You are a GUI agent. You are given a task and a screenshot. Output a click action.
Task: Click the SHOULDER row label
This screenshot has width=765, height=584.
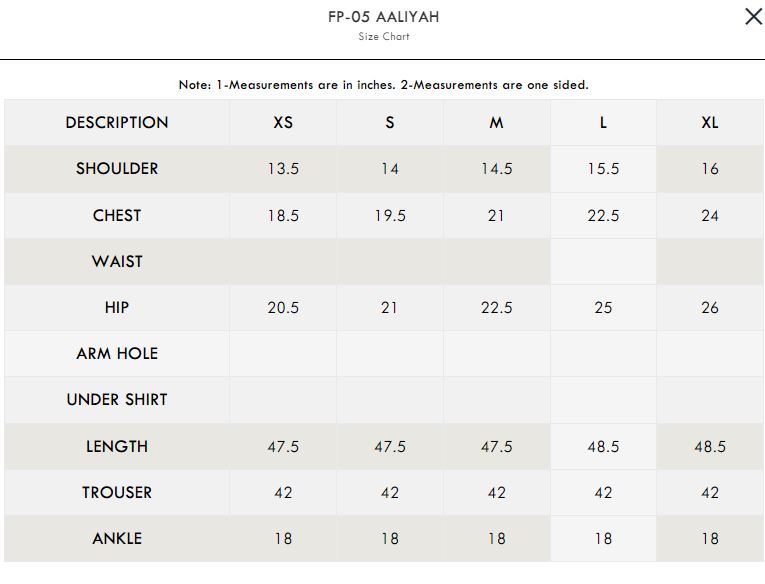117,169
